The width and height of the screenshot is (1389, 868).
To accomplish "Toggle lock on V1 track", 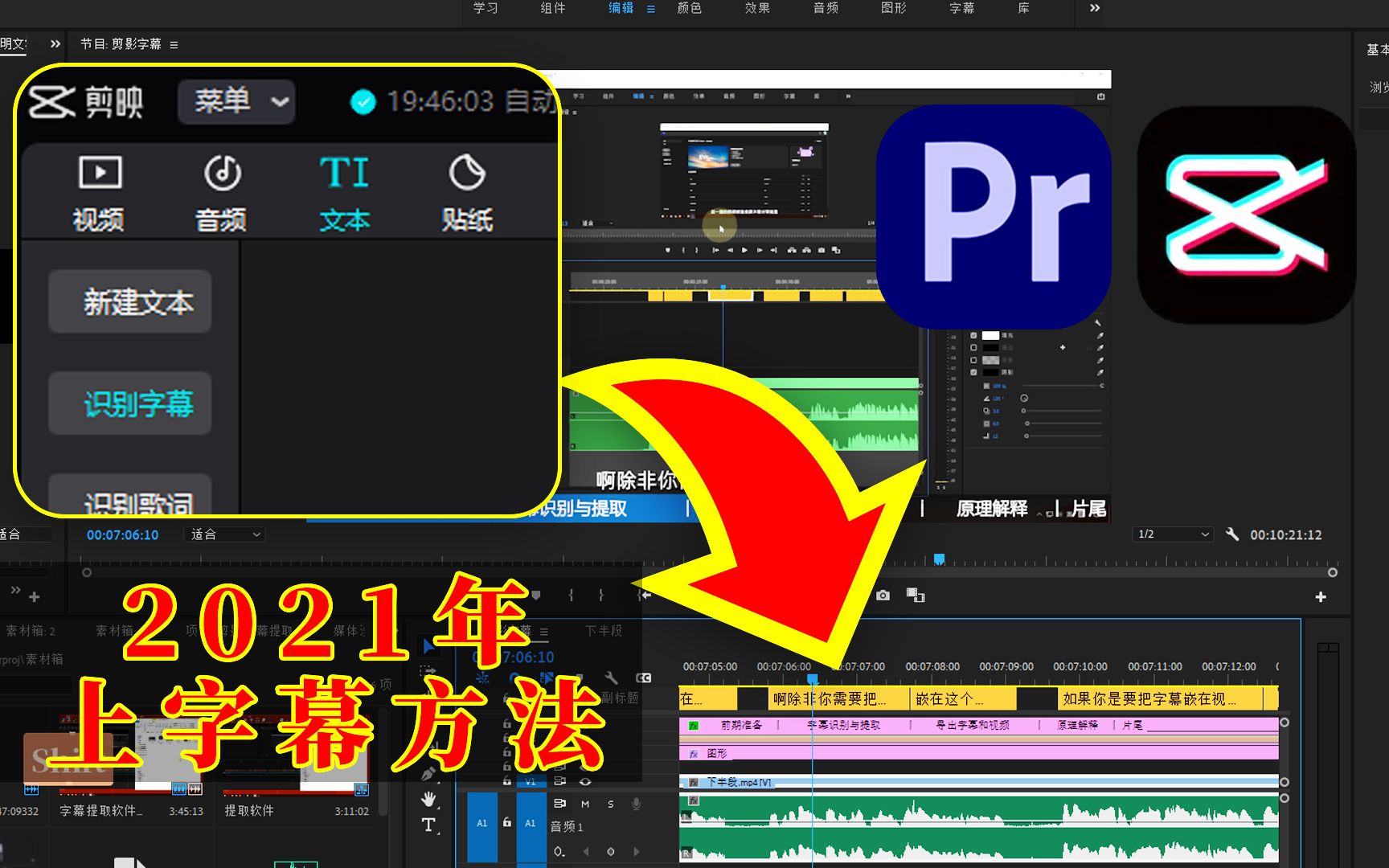I will click(x=506, y=781).
